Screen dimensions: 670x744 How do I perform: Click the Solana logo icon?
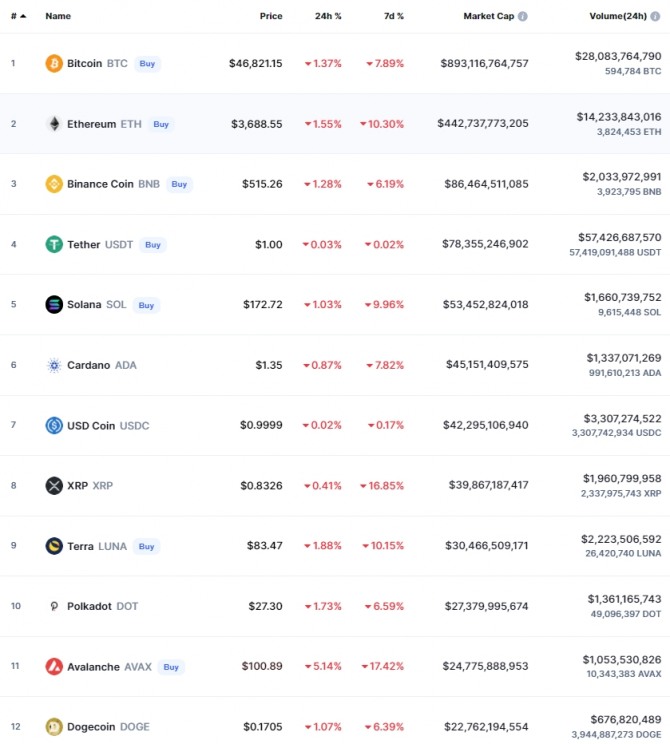54,304
